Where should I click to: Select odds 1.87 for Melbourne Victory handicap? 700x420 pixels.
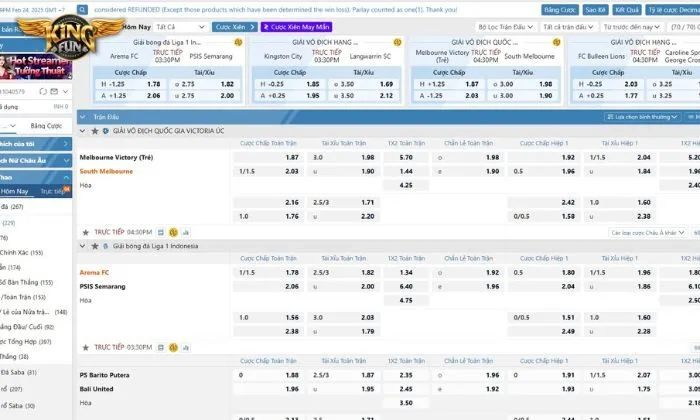pos(291,158)
